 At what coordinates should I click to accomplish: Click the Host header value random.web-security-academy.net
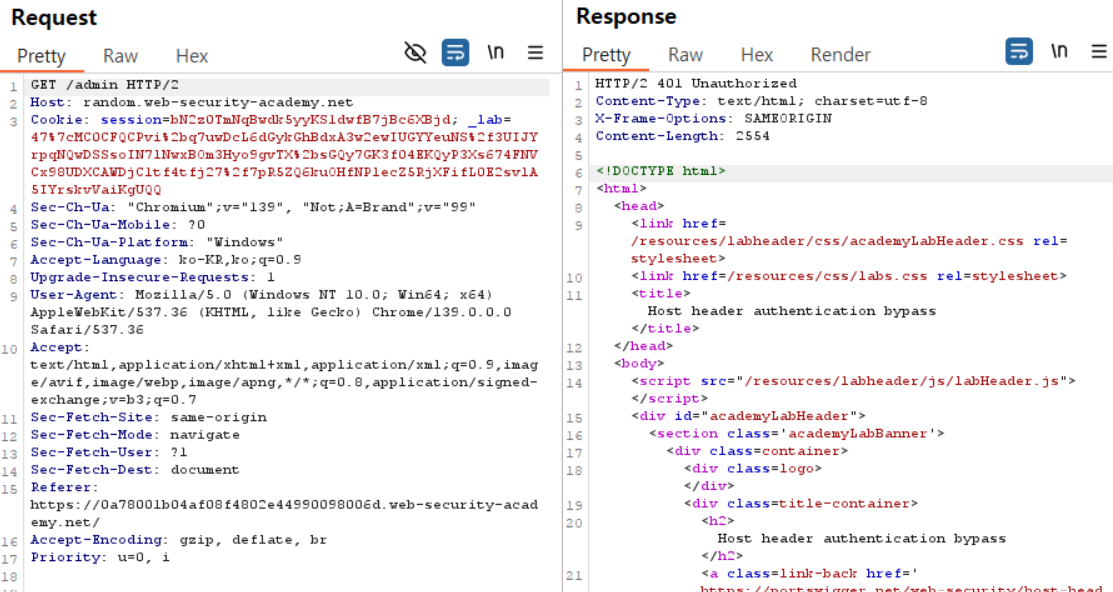[x=218, y=102]
